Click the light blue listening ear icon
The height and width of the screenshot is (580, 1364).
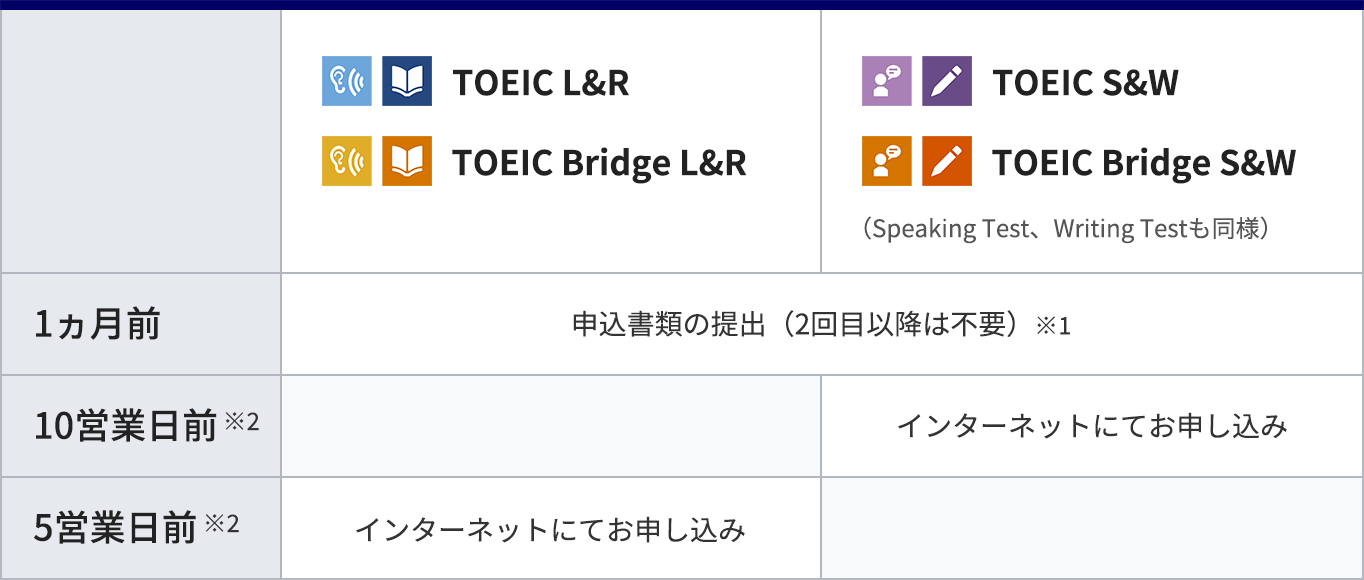pos(347,81)
